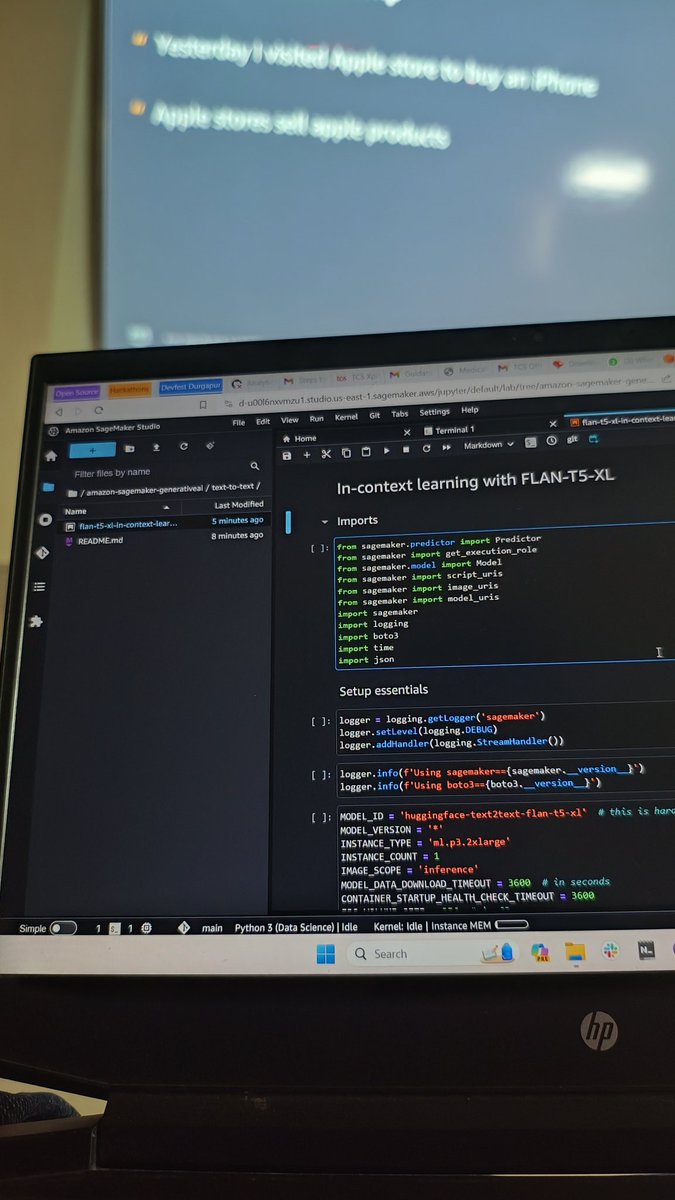
Task: Close the Home tab
Action: coord(406,433)
